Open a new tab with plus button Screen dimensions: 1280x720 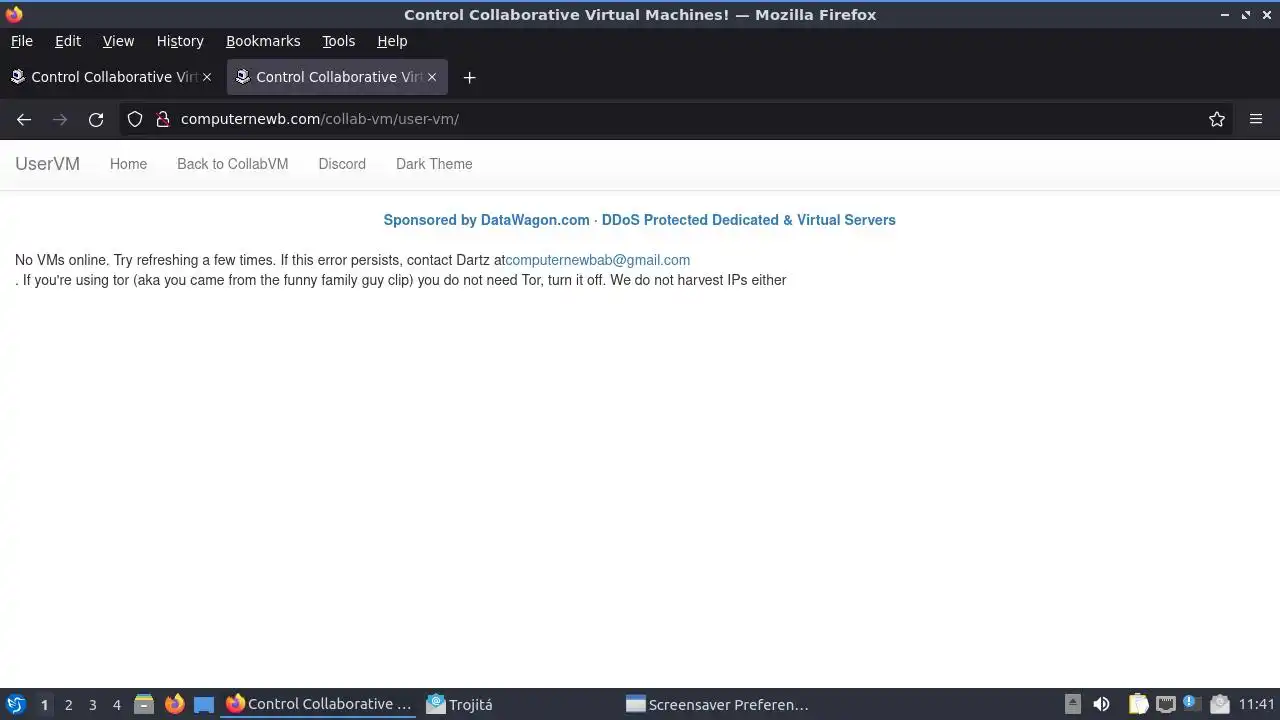click(469, 77)
